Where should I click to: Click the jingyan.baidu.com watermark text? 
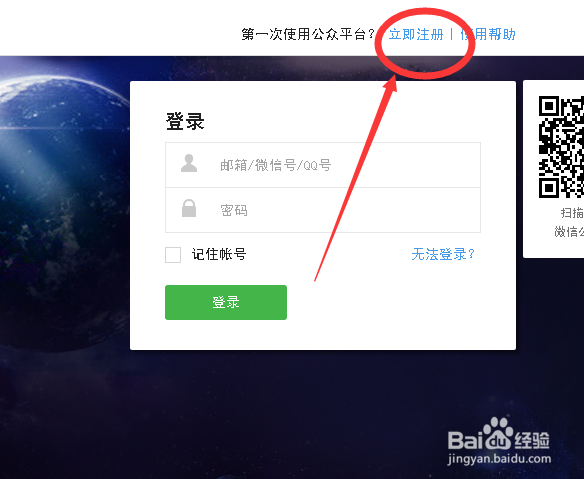pos(499,459)
